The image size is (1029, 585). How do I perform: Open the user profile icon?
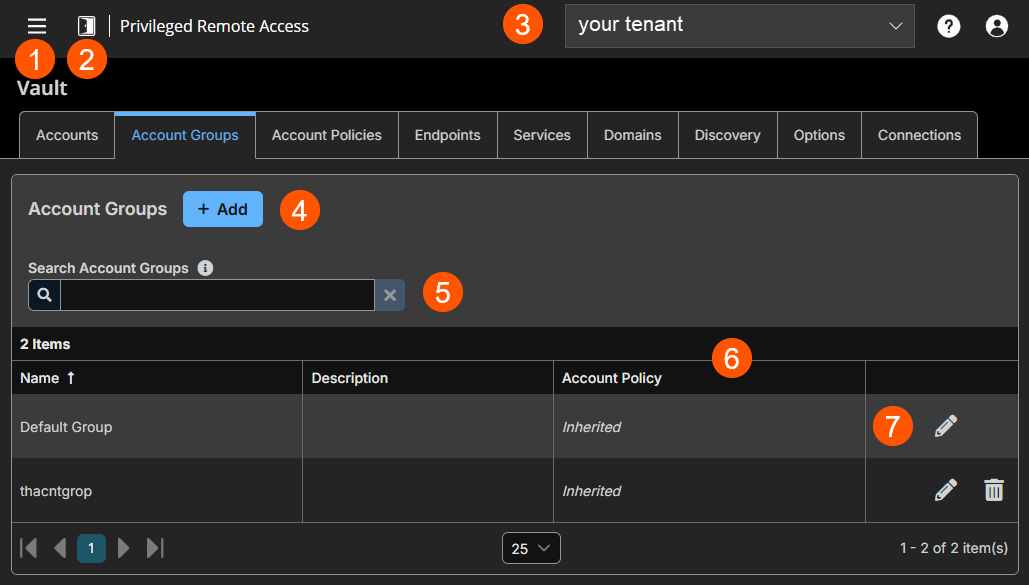[x=996, y=26]
